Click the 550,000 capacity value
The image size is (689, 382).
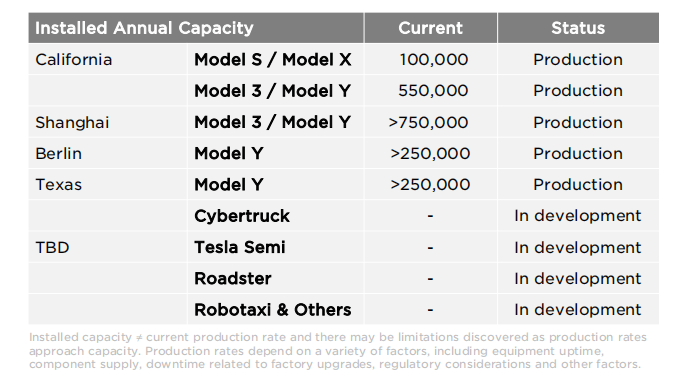point(433,91)
